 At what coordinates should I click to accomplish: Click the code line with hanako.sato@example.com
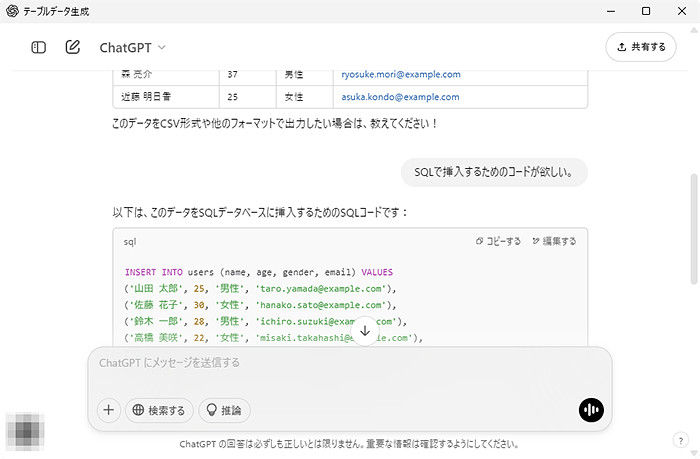click(260, 305)
